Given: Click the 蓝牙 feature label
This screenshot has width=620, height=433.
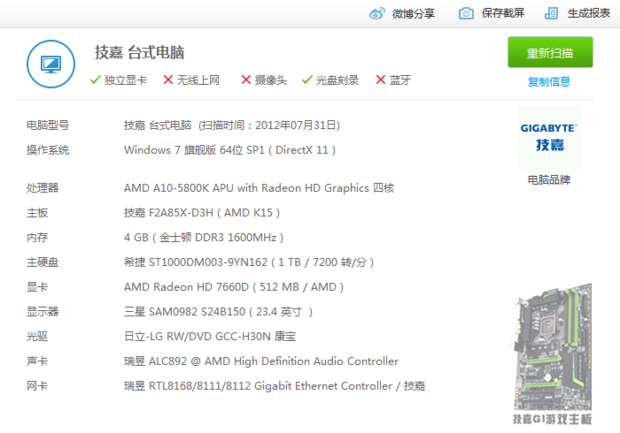Looking at the screenshot, I should click(400, 80).
